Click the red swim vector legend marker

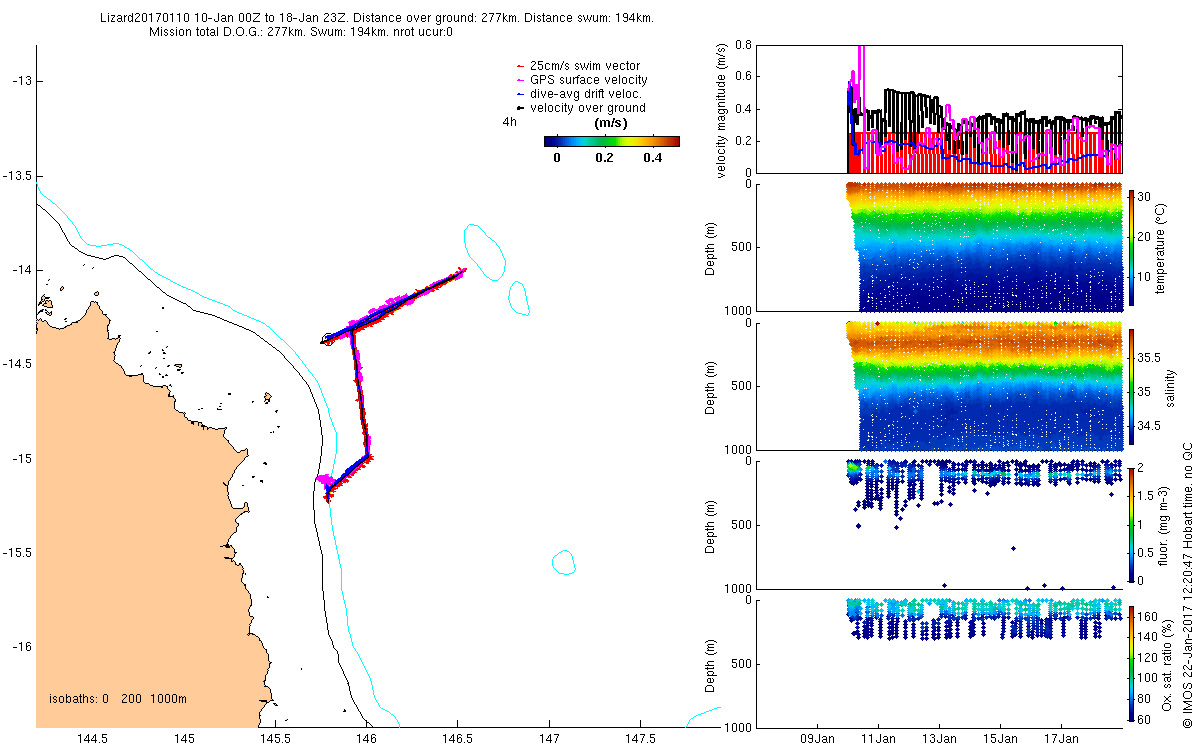point(520,67)
